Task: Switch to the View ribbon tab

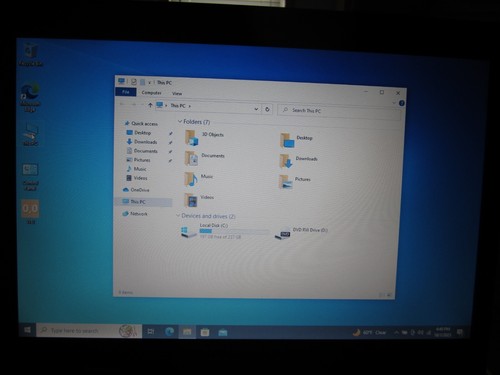Action: pyautogui.click(x=177, y=94)
